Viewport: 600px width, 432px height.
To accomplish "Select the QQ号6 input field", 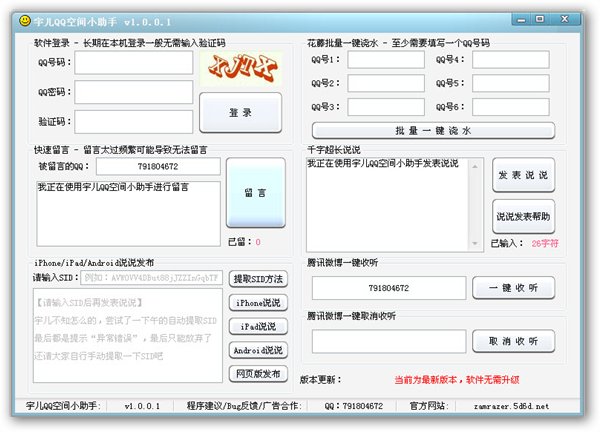I will (511, 107).
